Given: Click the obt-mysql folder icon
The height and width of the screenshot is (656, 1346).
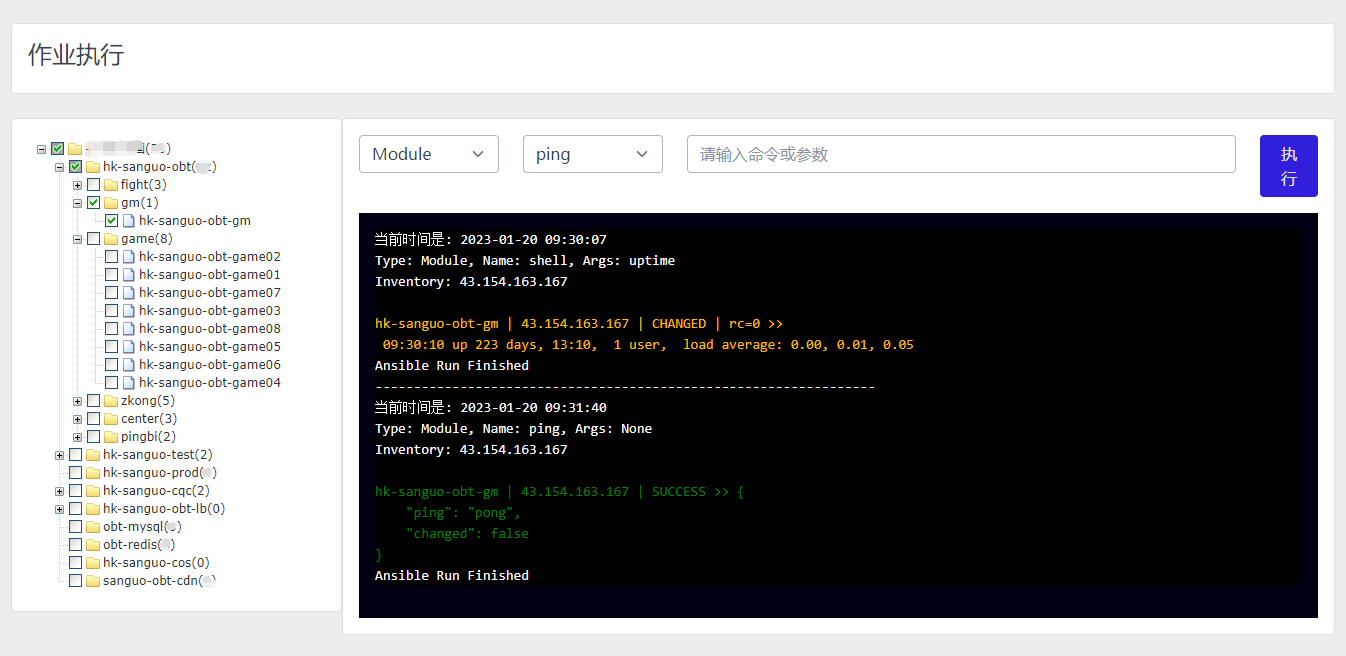Looking at the screenshot, I should (x=93, y=527).
